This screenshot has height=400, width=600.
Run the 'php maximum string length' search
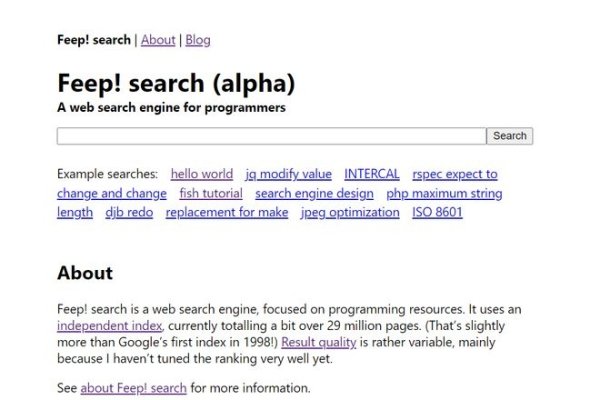444,193
